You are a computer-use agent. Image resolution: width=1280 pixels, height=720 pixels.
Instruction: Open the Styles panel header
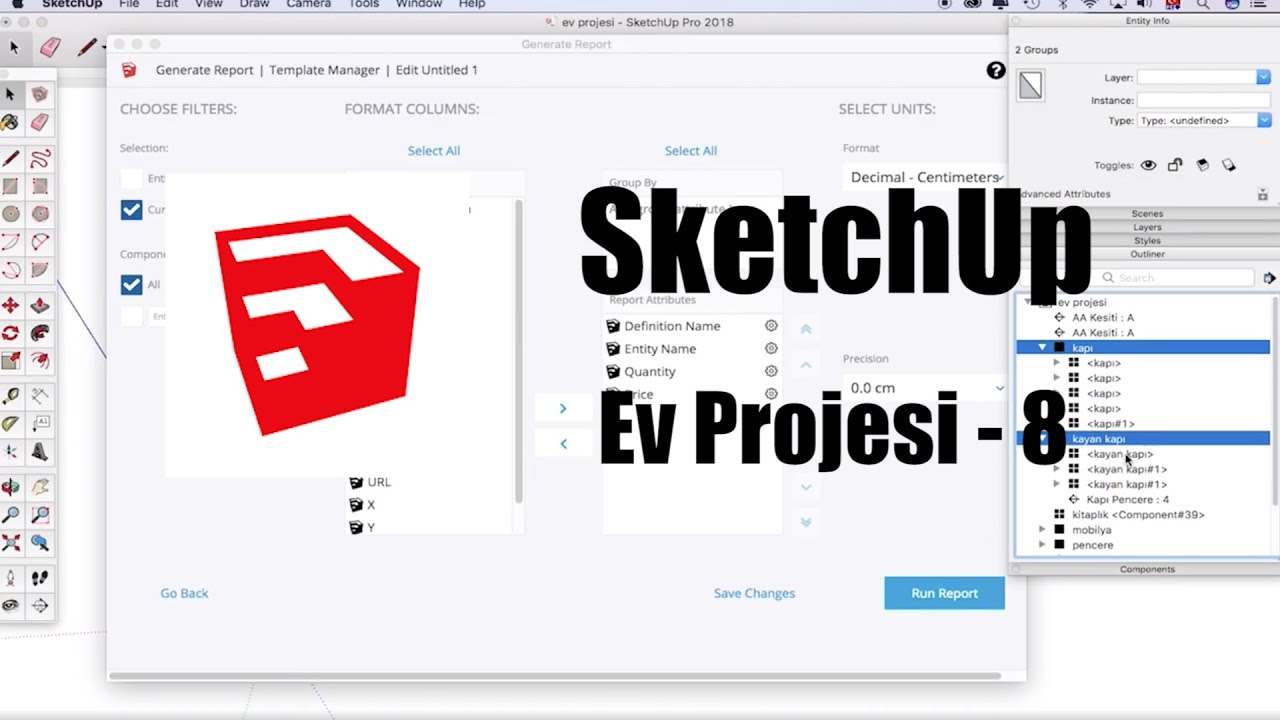tap(1146, 240)
